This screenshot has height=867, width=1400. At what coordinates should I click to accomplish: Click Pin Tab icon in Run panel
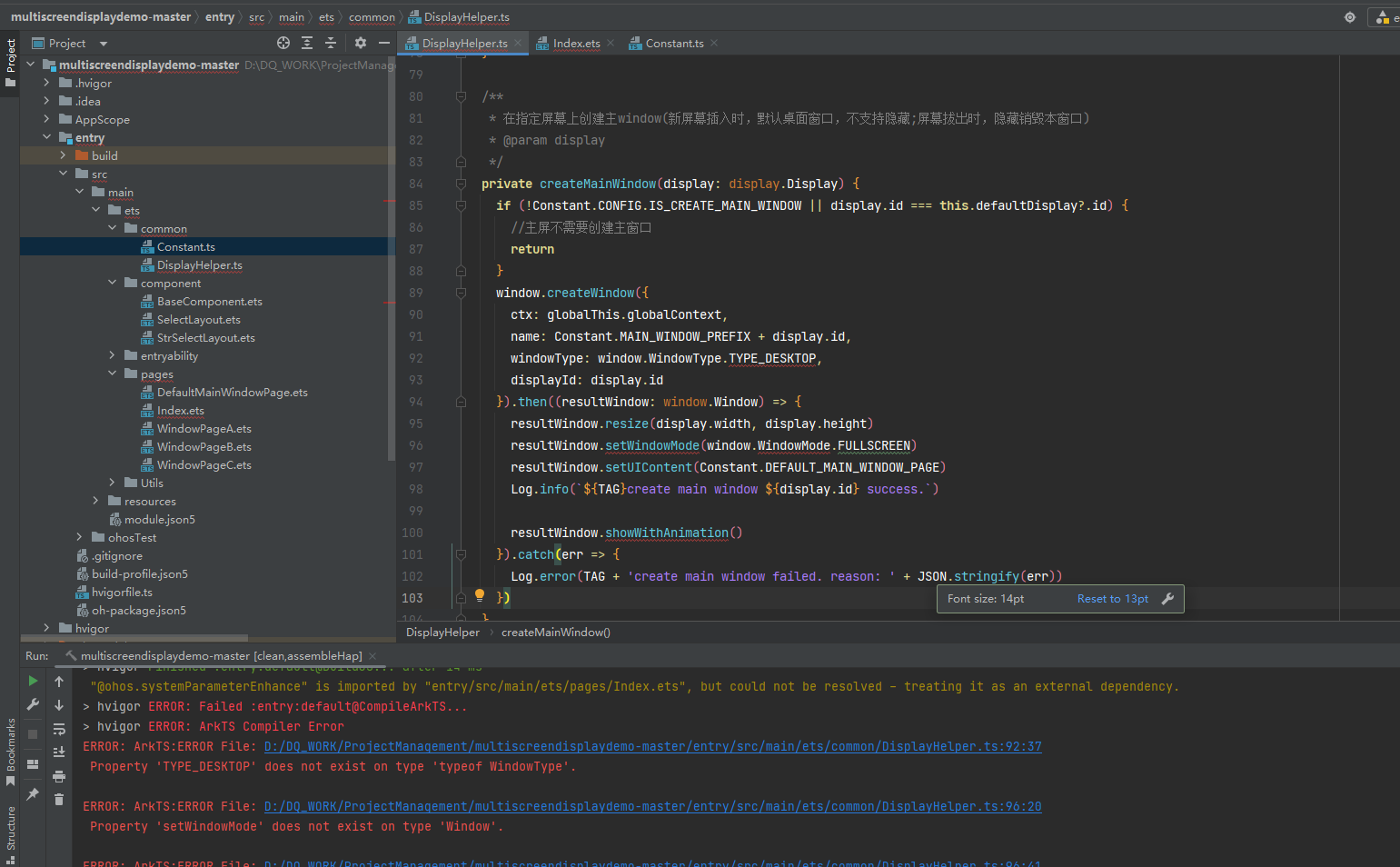pyautogui.click(x=33, y=793)
